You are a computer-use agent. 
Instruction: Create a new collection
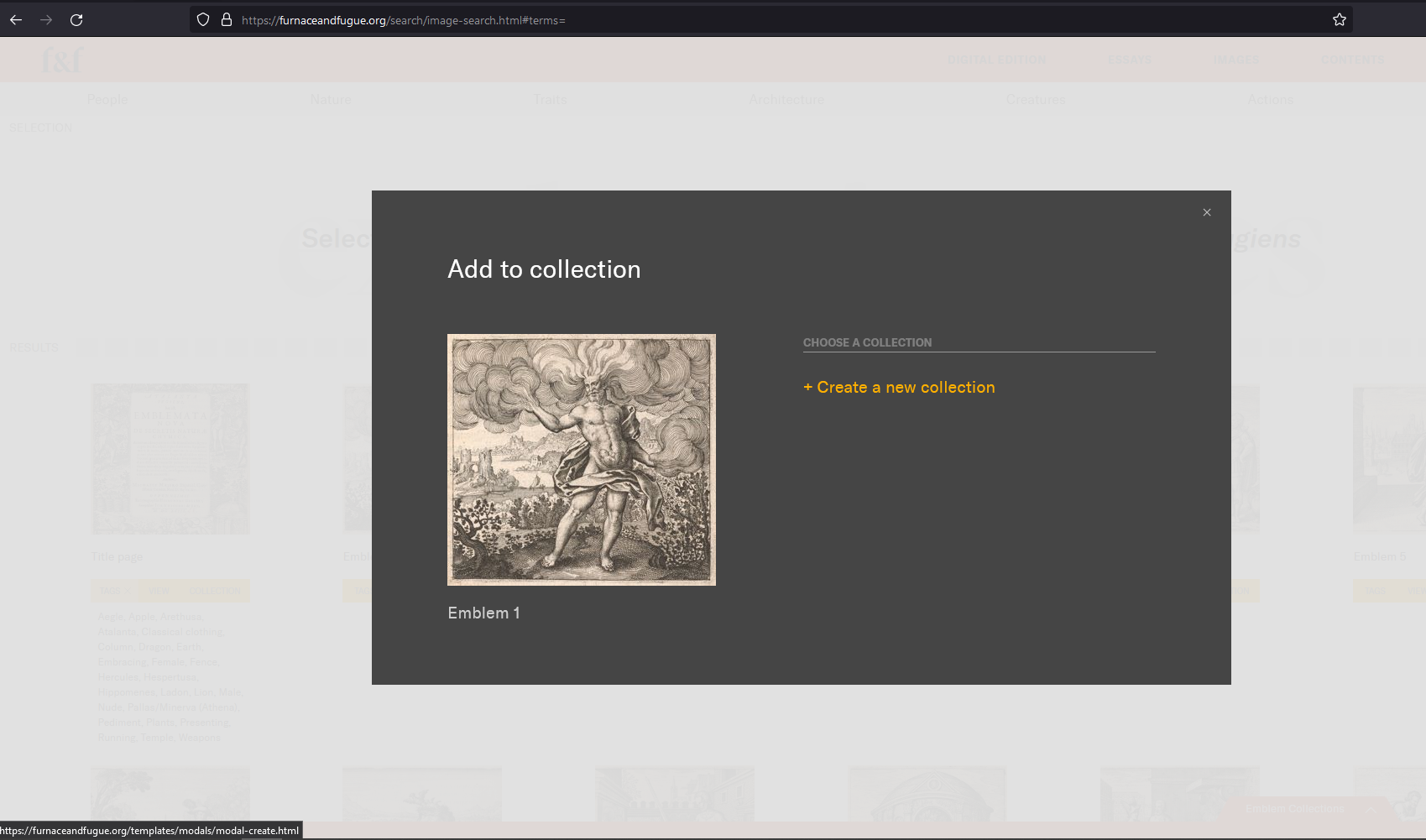click(x=899, y=387)
